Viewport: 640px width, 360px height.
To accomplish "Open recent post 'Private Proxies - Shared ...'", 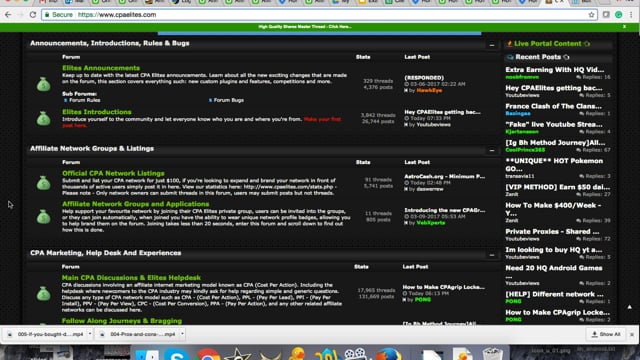I will tap(552, 231).
